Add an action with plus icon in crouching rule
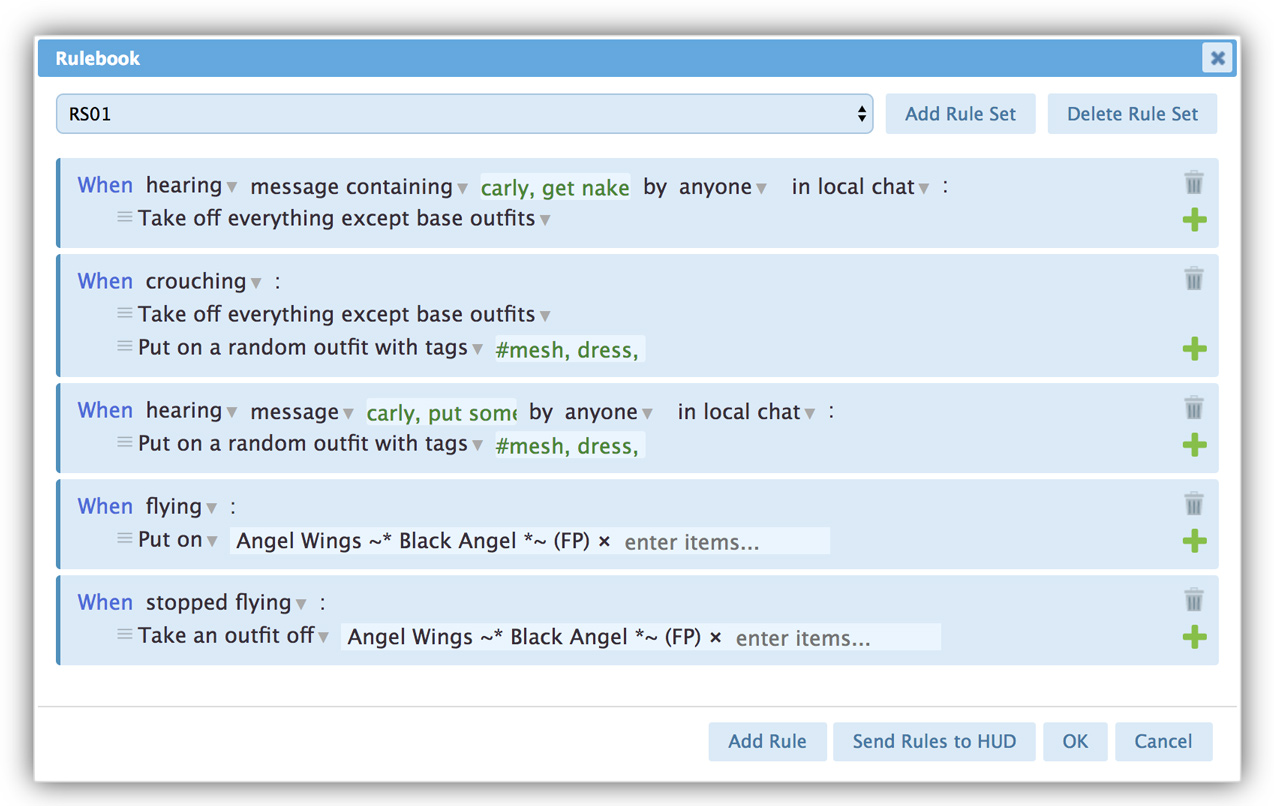Screen dimensions: 1274x806 pyautogui.click(x=1194, y=349)
